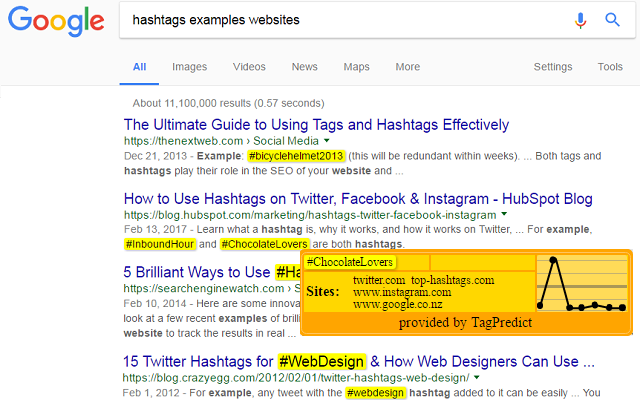Click highlighted #InboundHour hashtag

(160, 244)
